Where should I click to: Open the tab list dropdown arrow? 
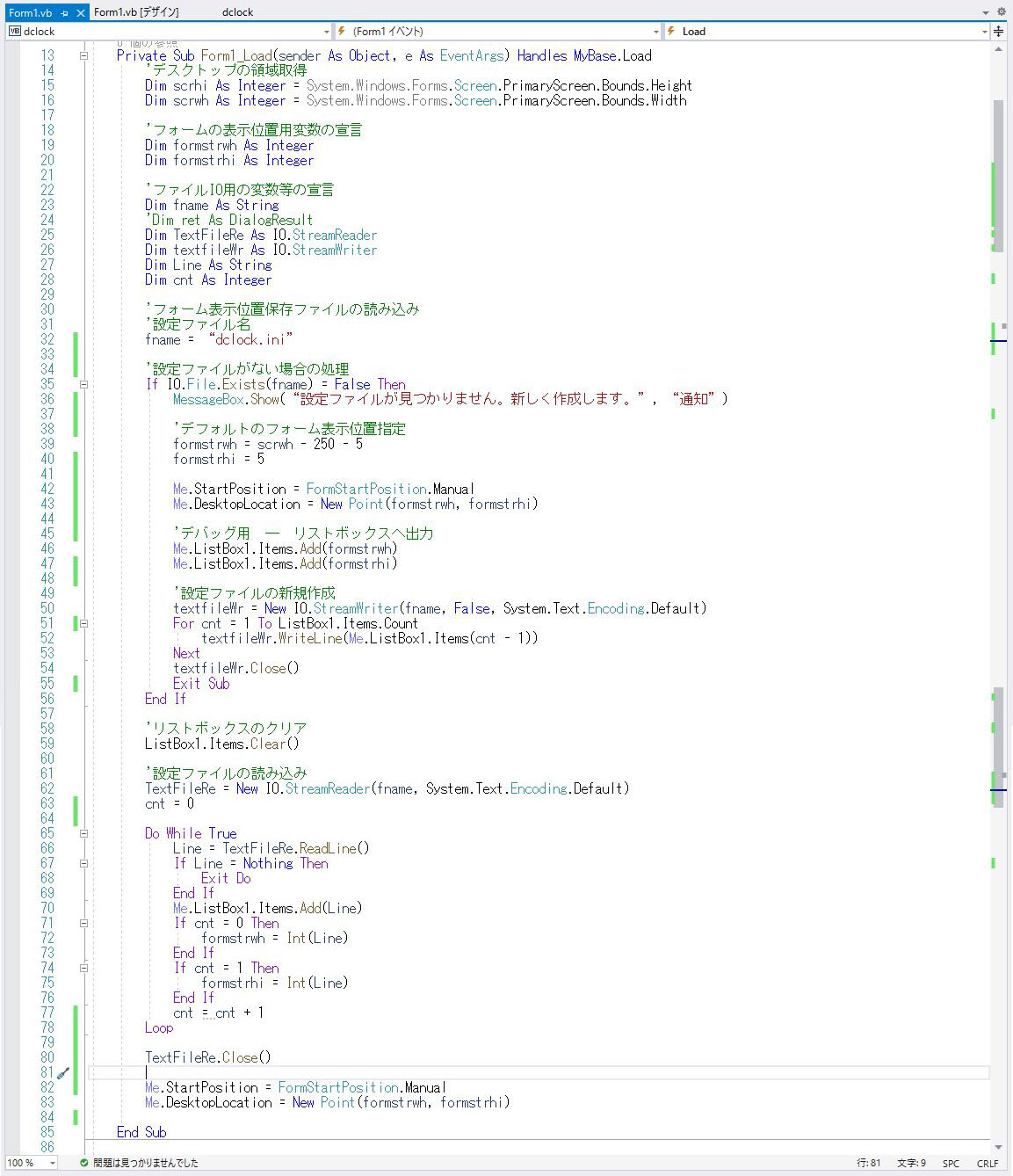pos(986,13)
